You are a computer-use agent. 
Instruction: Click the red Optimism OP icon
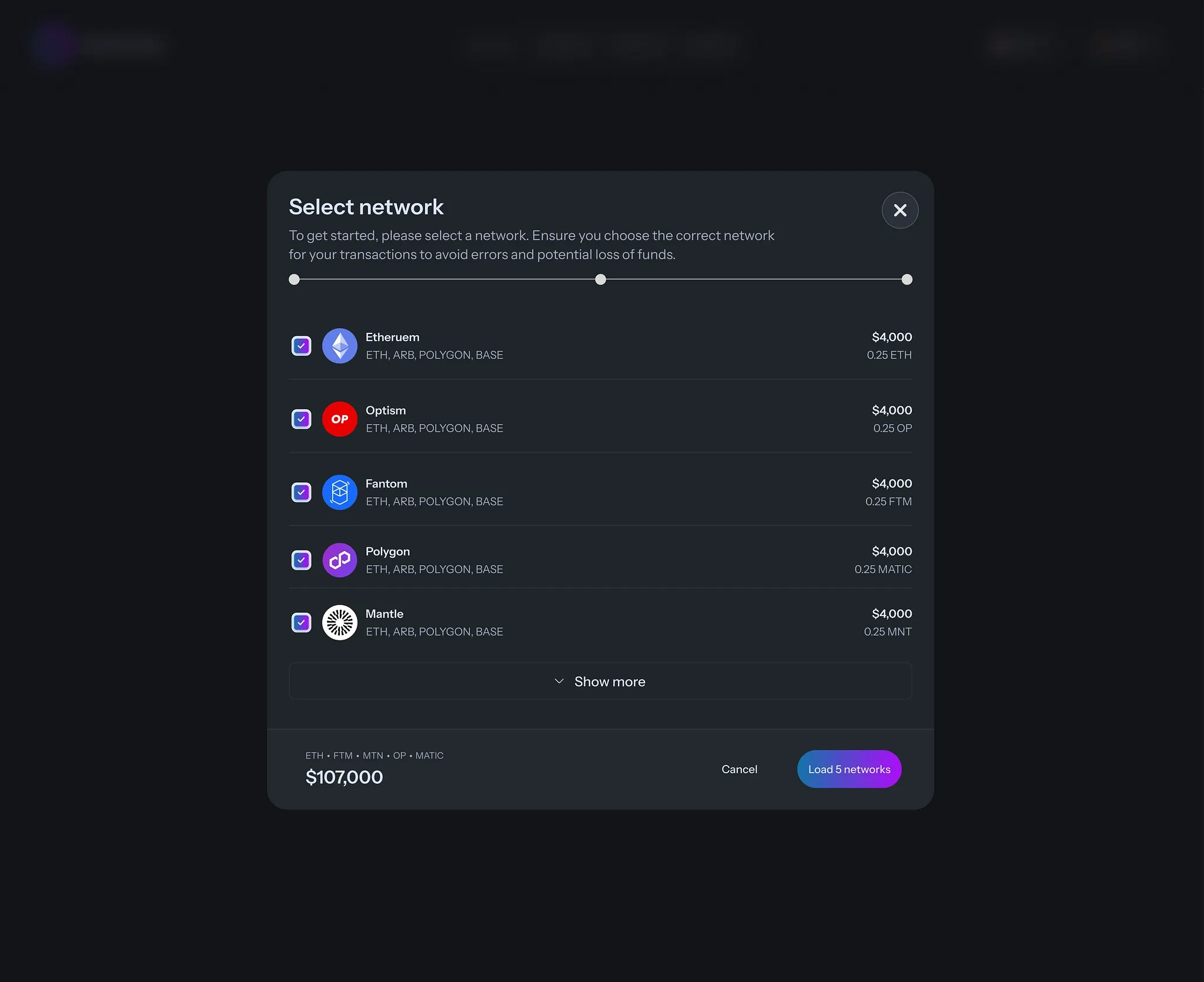point(340,419)
